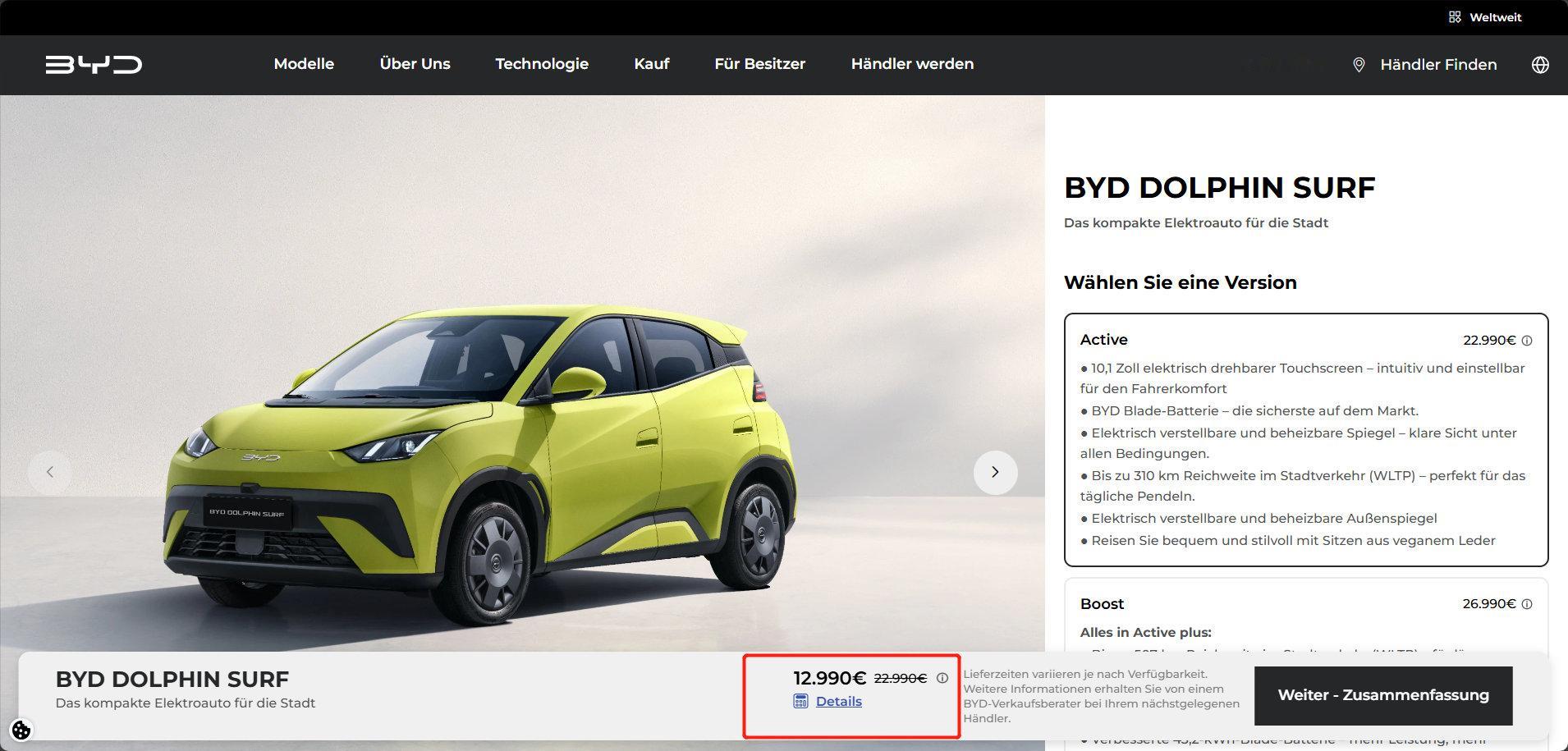Click the BYD DOLPHIN SURF title in the bottom bar
This screenshot has height=751, width=1568.
[x=172, y=680]
